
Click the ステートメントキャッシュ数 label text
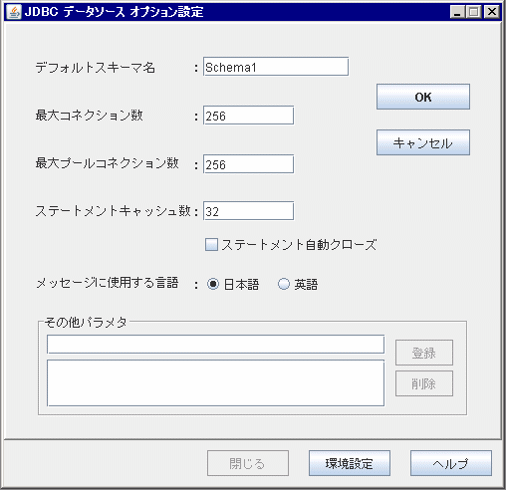point(113,211)
